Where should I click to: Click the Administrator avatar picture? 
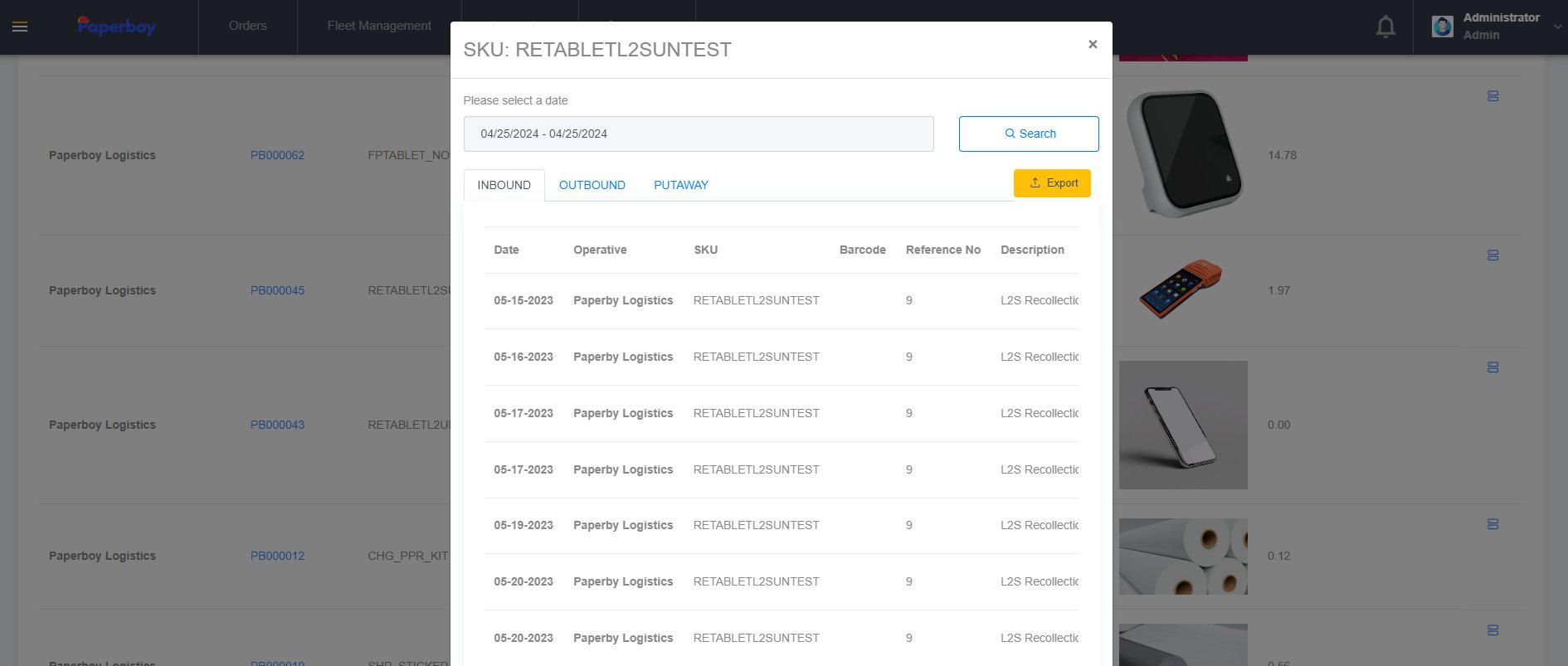pos(1443,27)
